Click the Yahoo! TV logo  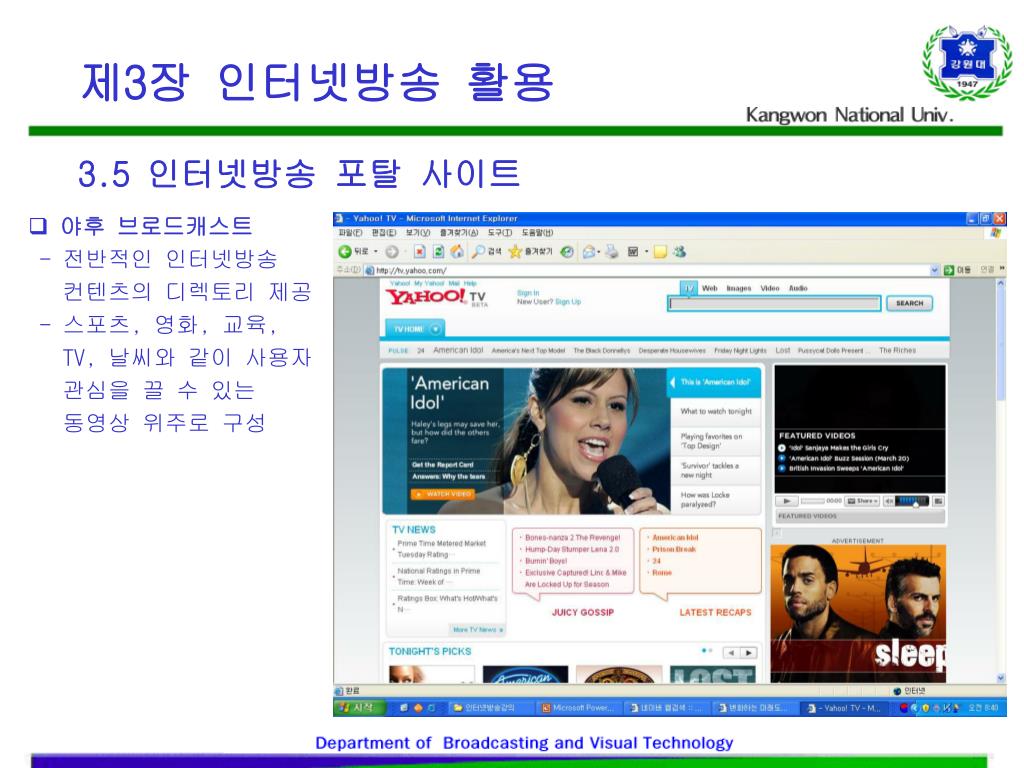pos(436,298)
